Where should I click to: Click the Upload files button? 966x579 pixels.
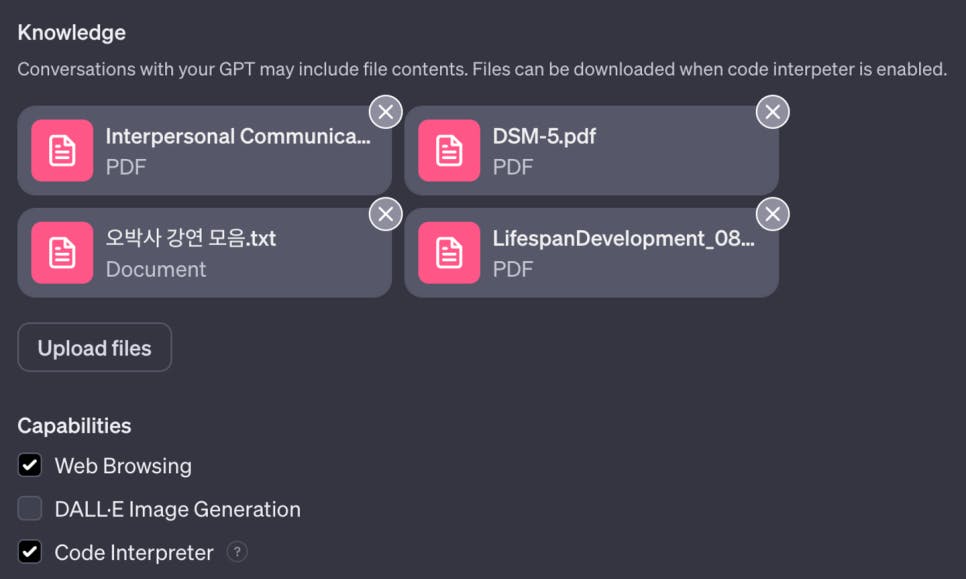[95, 348]
